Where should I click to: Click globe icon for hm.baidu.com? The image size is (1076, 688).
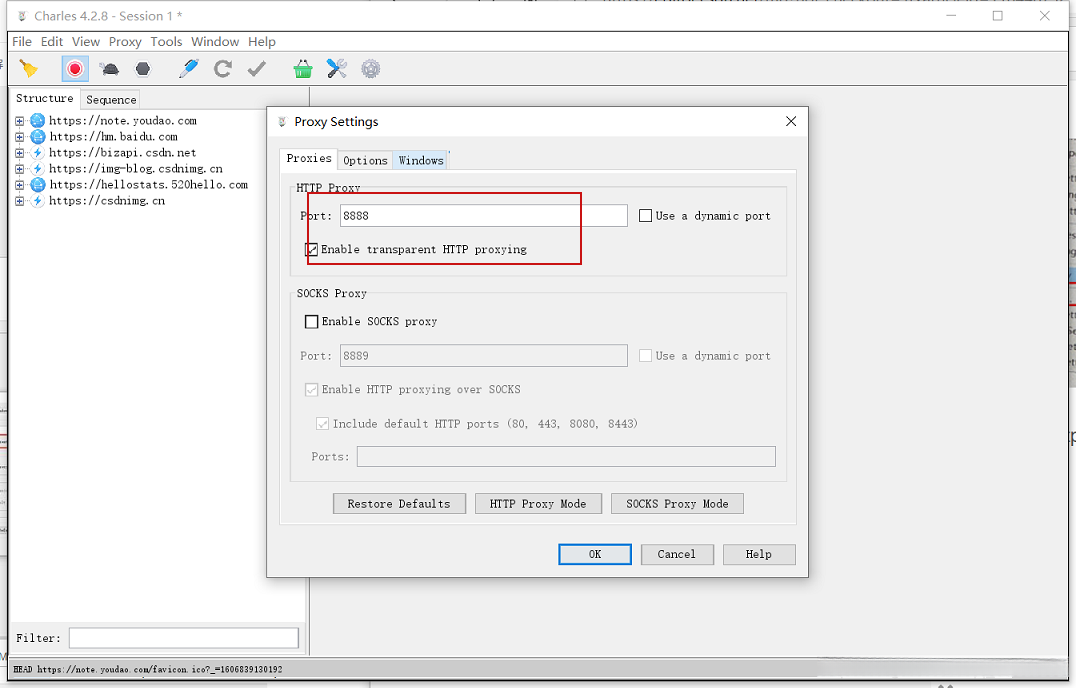(x=38, y=137)
